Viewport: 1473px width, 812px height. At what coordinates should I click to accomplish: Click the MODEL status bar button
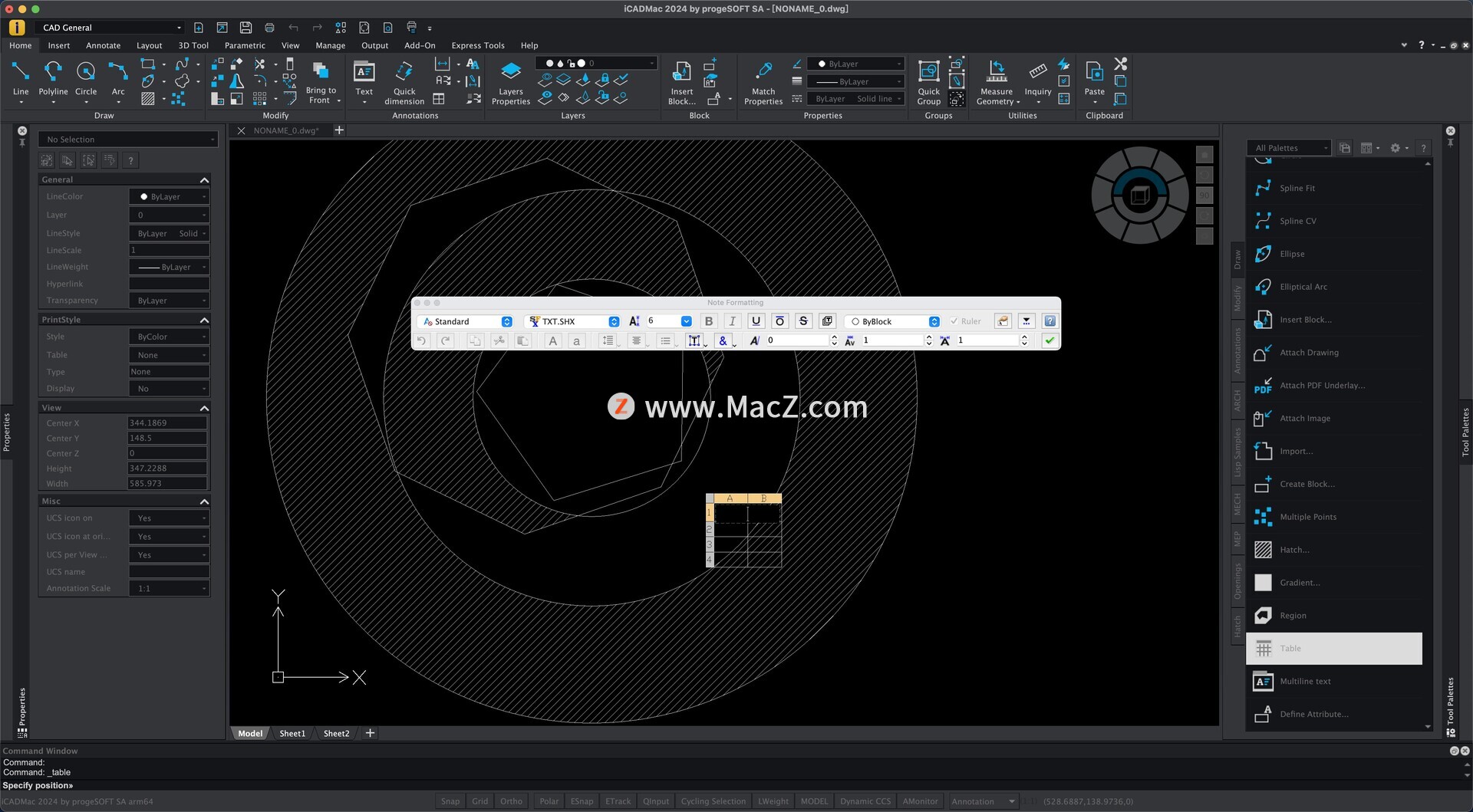[x=814, y=801]
